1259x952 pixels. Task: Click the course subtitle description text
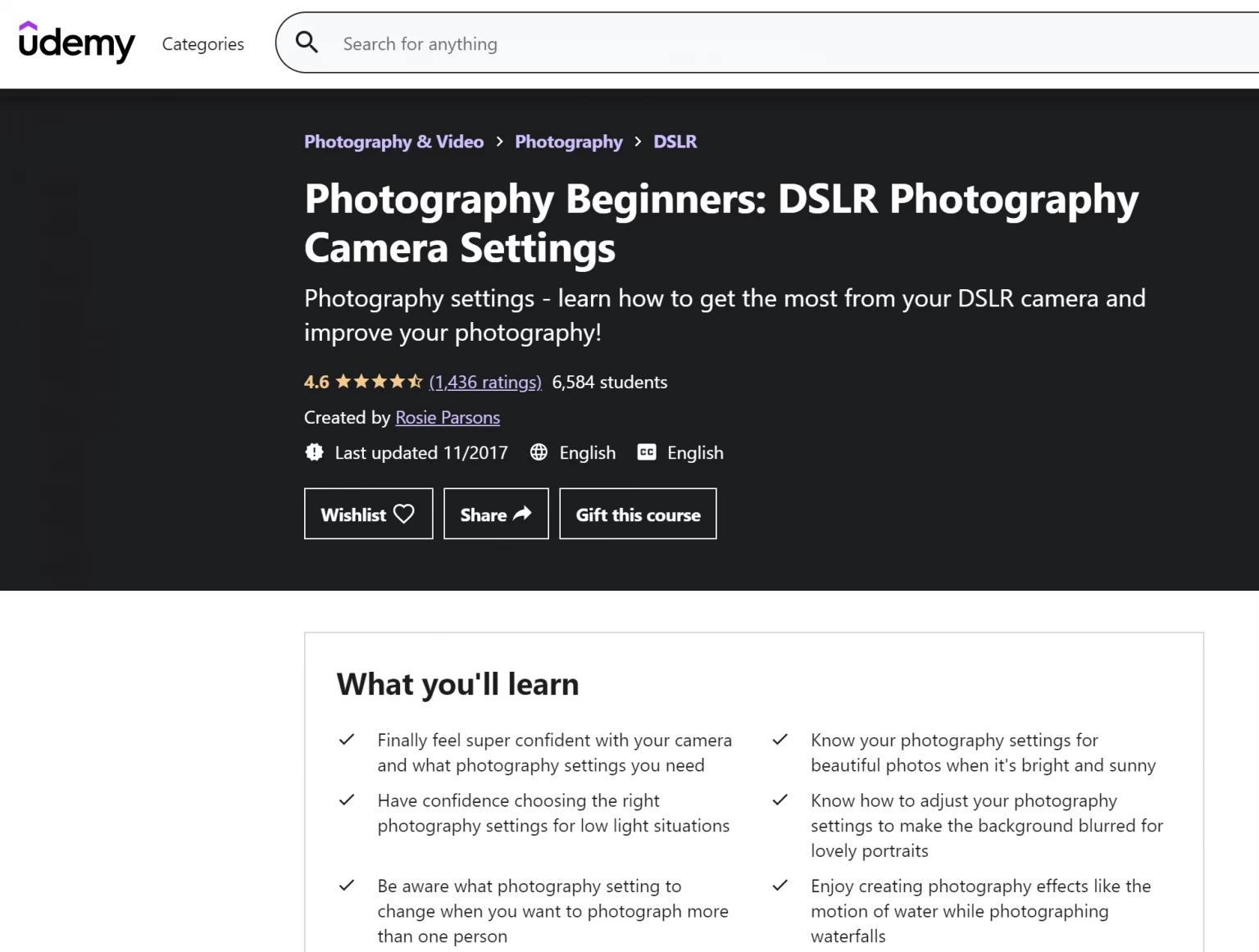coord(725,315)
